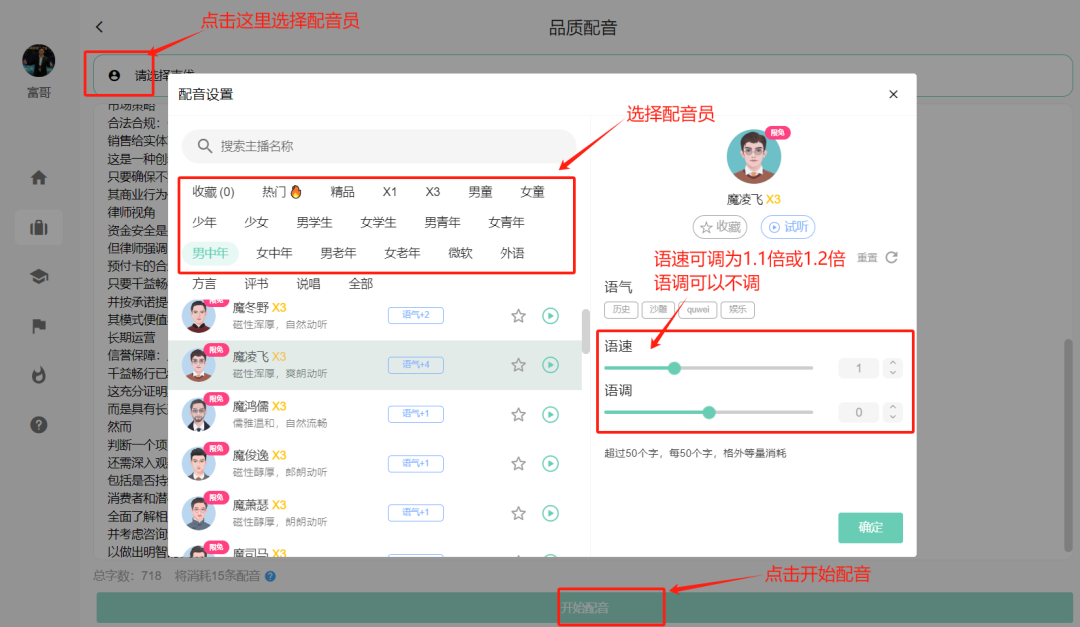This screenshot has height=627, width=1080.
Task: Click the 语速 slider handle
Action: pos(674,368)
